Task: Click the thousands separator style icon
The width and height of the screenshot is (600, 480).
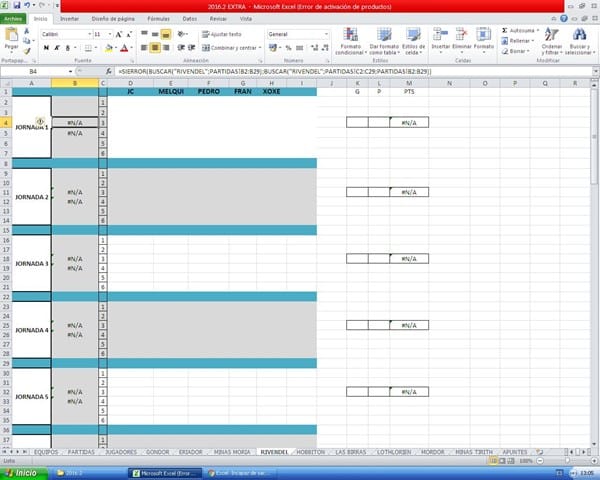Action: (x=300, y=48)
